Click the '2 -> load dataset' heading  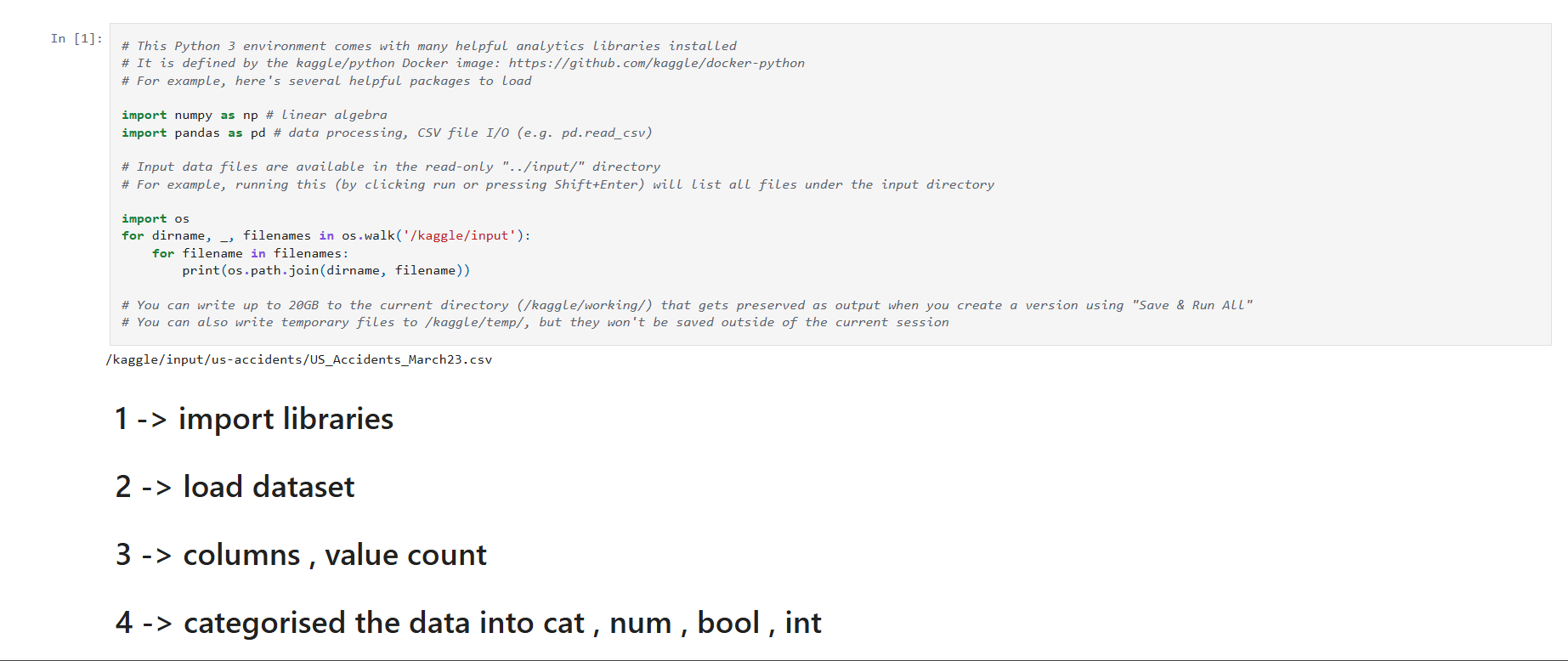pos(235,487)
